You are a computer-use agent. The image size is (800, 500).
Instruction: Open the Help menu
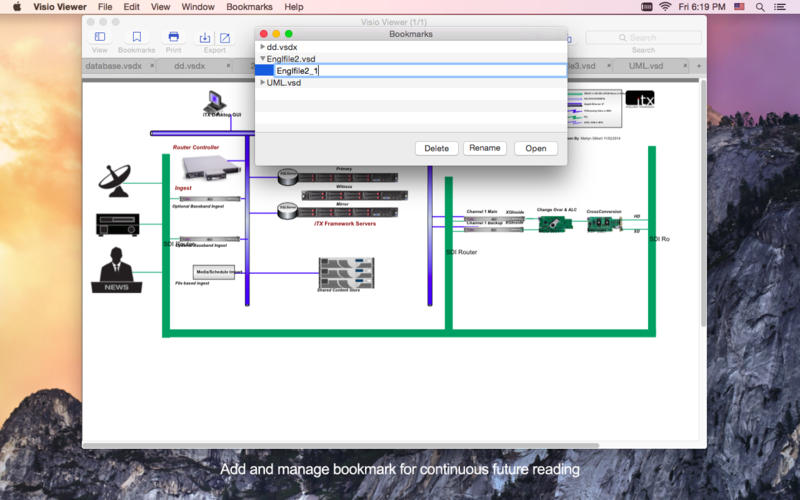293,7
